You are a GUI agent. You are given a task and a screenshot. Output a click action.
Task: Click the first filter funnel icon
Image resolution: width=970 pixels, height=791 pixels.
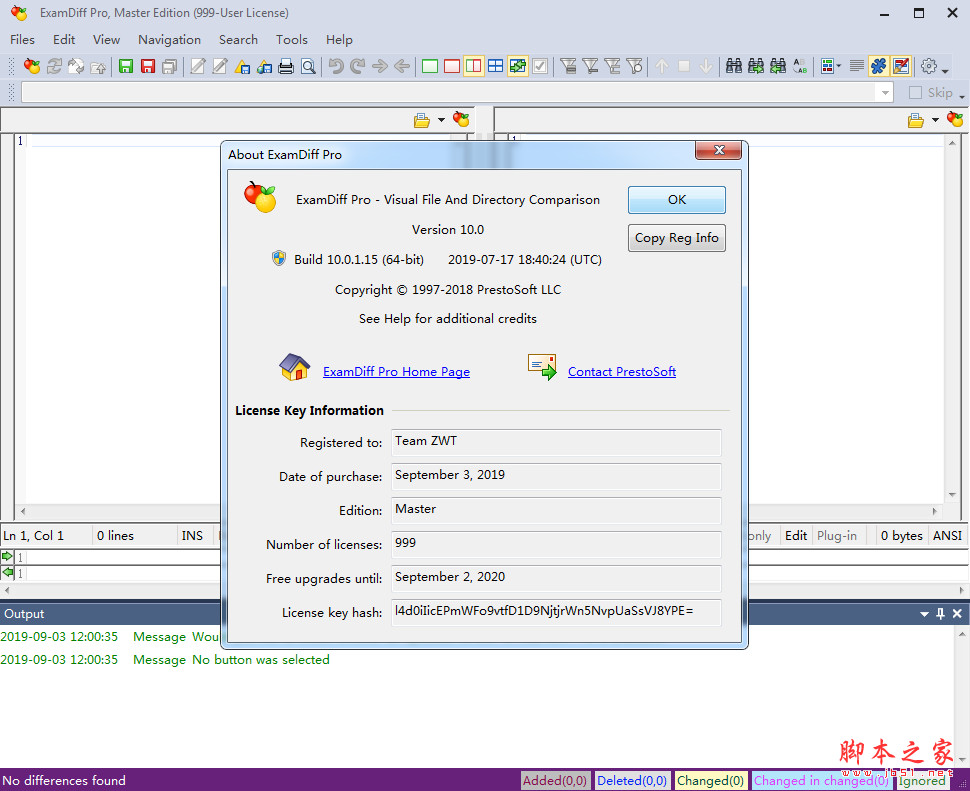pyautogui.click(x=568, y=66)
